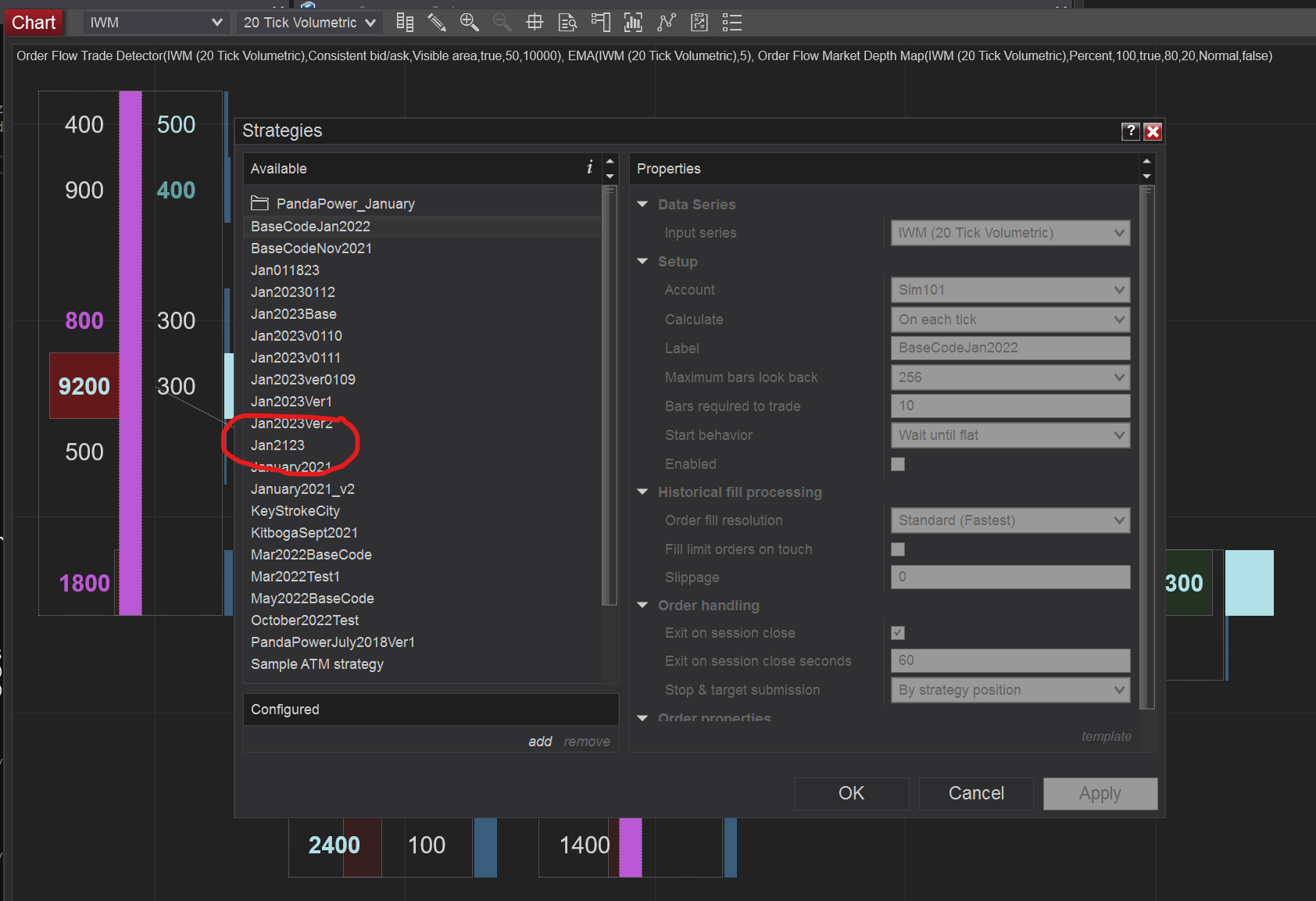Click the Chart window label
This screenshot has height=901, width=1316.
(34, 23)
